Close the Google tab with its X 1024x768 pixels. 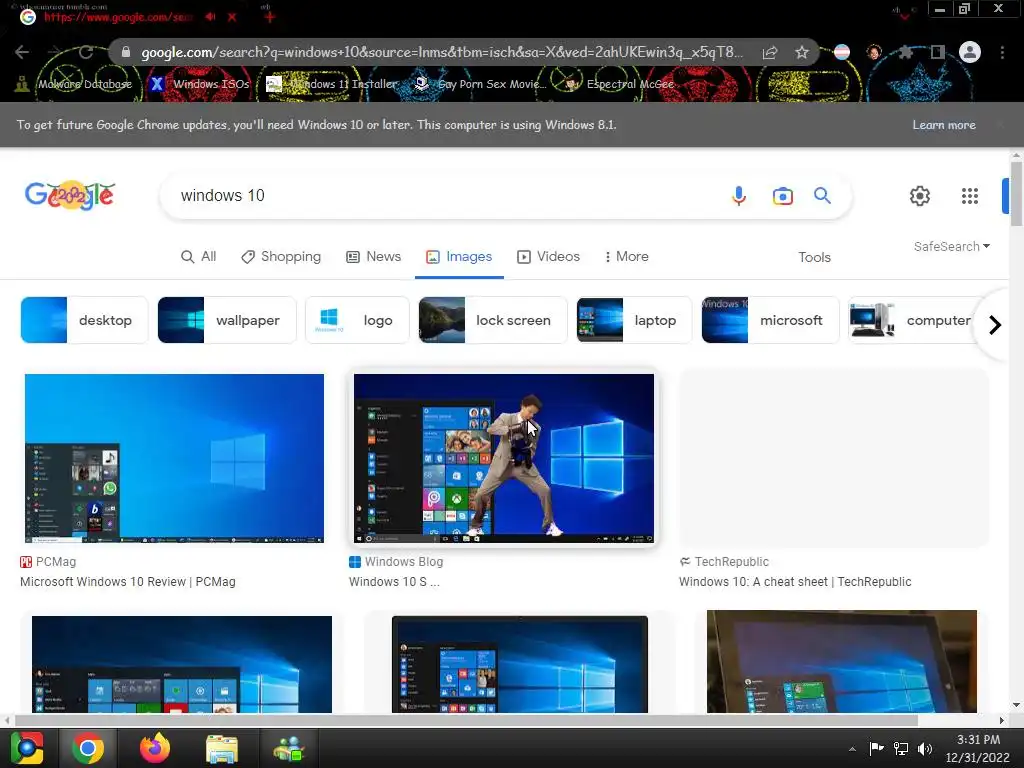point(232,17)
